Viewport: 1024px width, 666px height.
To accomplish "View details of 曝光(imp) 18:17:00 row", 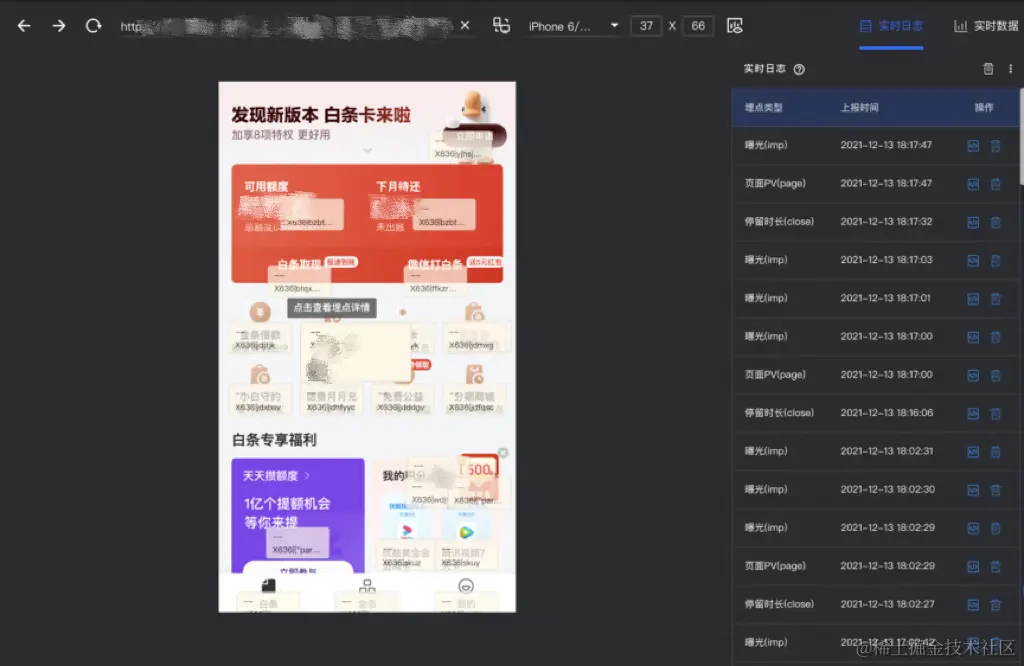I will pyautogui.click(x=973, y=337).
